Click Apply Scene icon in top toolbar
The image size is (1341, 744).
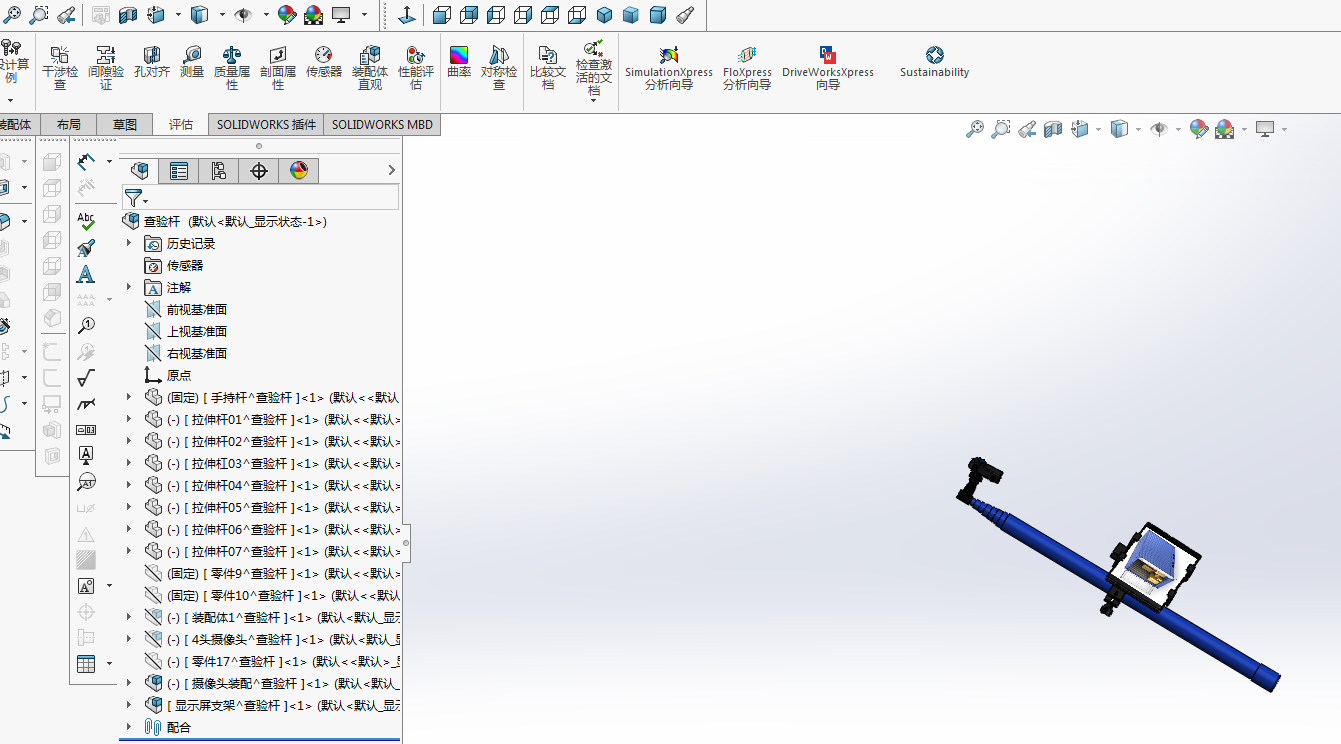313,15
